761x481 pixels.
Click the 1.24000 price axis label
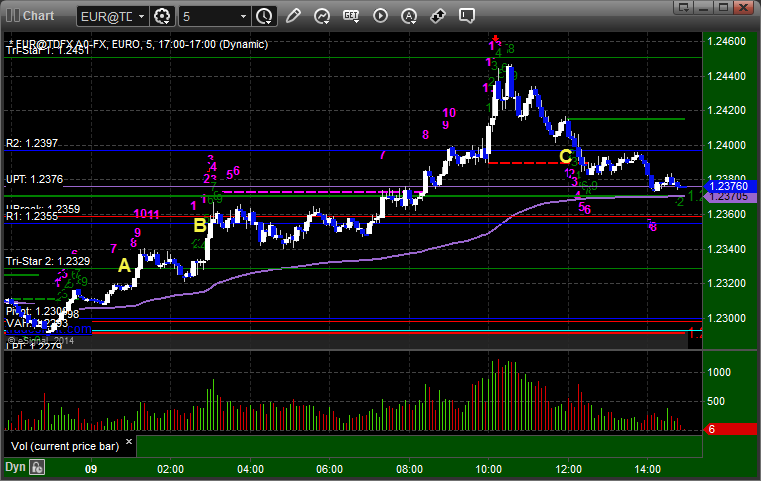[x=727, y=145]
